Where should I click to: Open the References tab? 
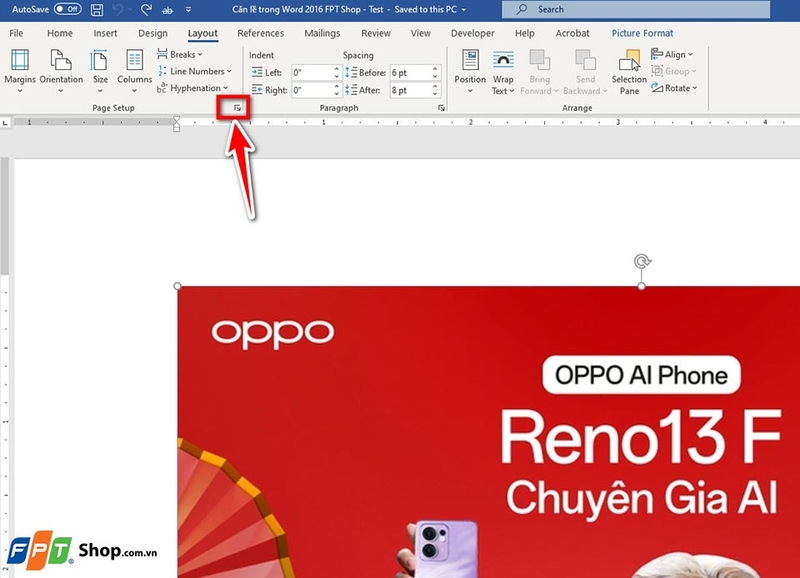(x=260, y=33)
